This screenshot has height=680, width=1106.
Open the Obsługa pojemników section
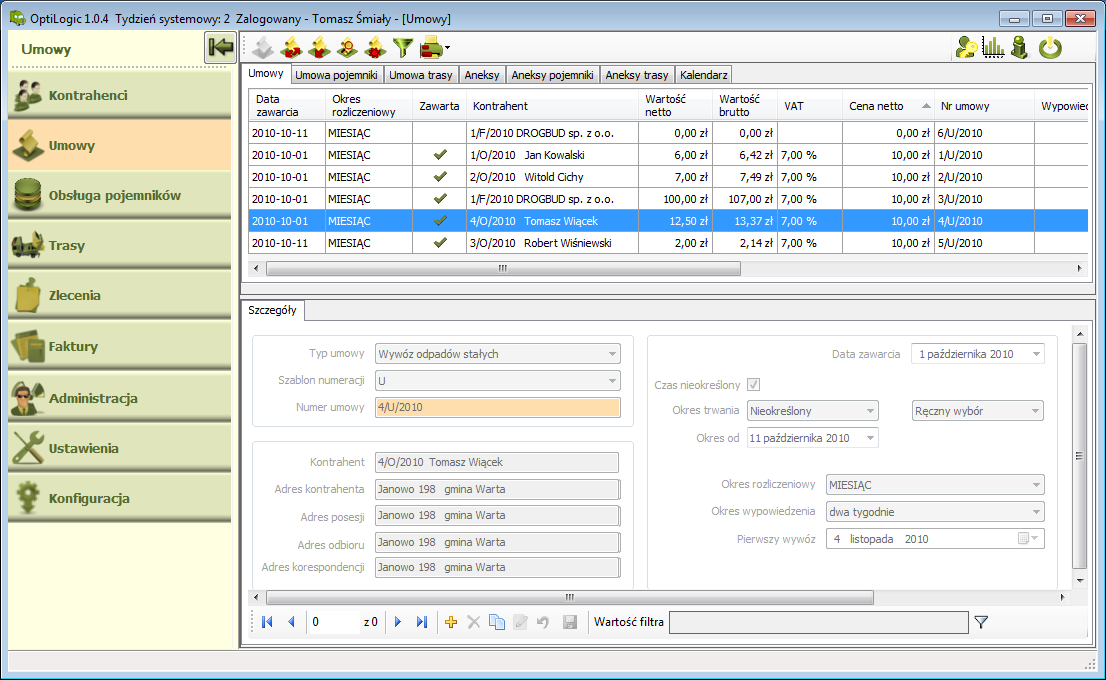[x=119, y=195]
